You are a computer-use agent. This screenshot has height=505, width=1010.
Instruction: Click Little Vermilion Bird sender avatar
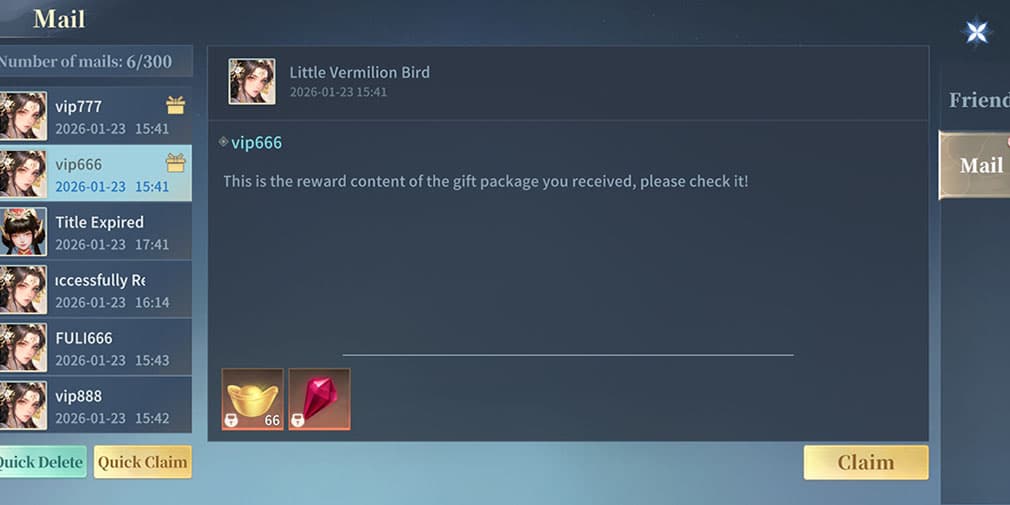click(x=252, y=82)
